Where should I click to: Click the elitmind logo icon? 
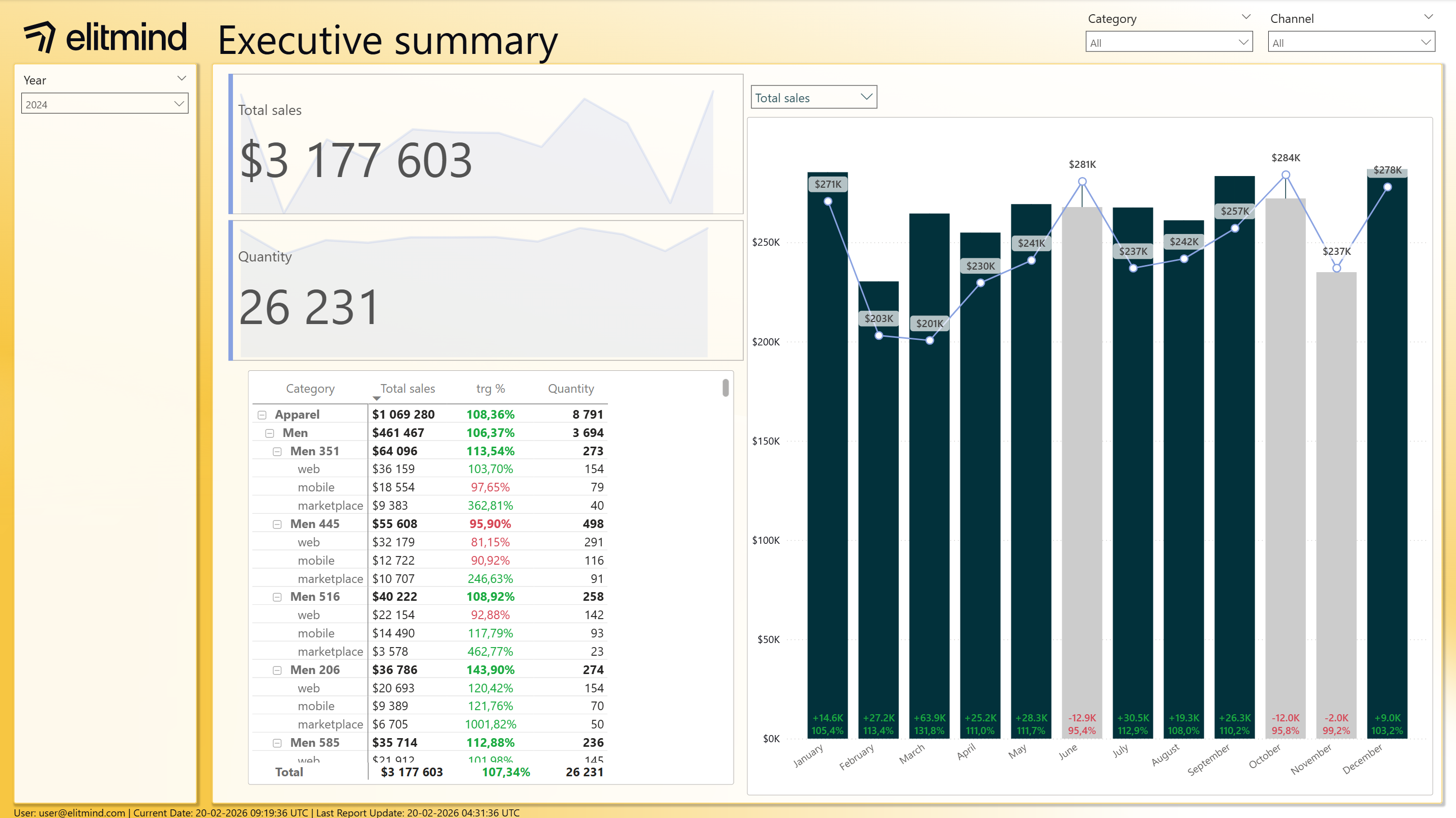coord(40,37)
